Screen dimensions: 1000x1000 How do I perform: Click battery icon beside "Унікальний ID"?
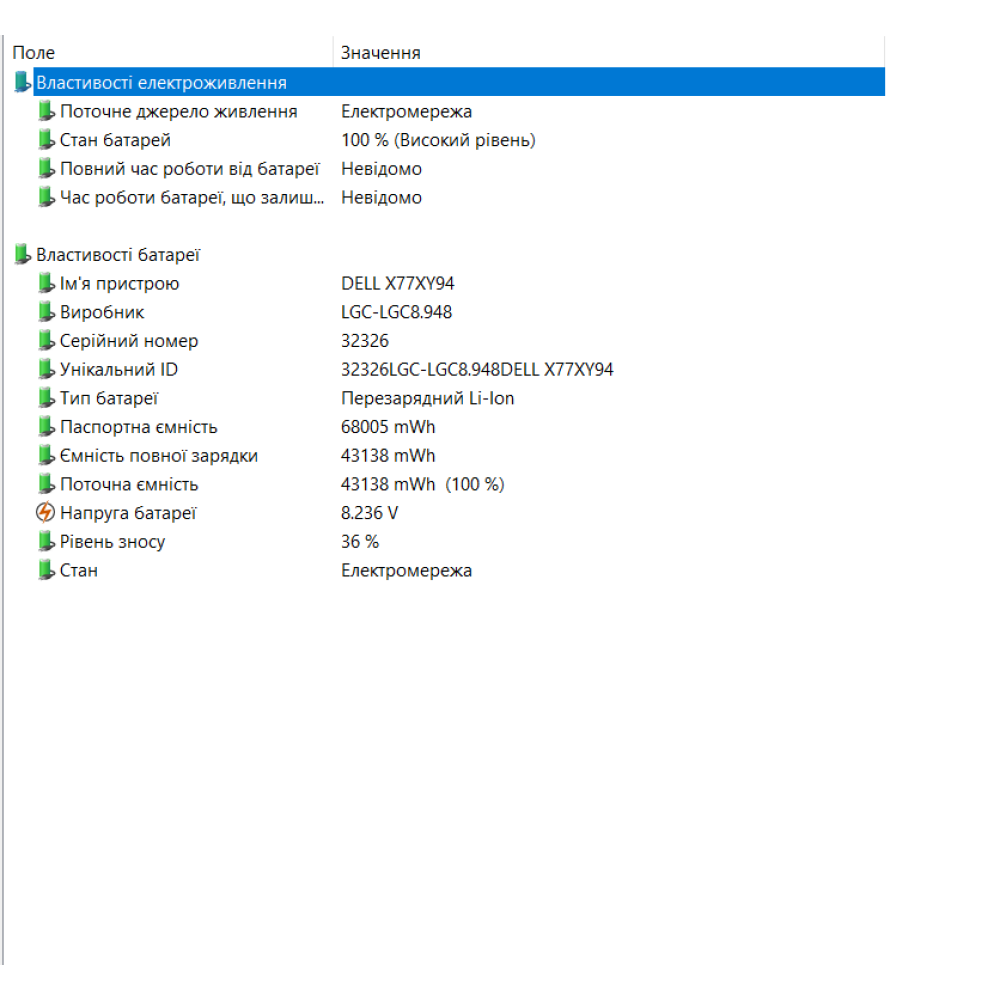45,369
